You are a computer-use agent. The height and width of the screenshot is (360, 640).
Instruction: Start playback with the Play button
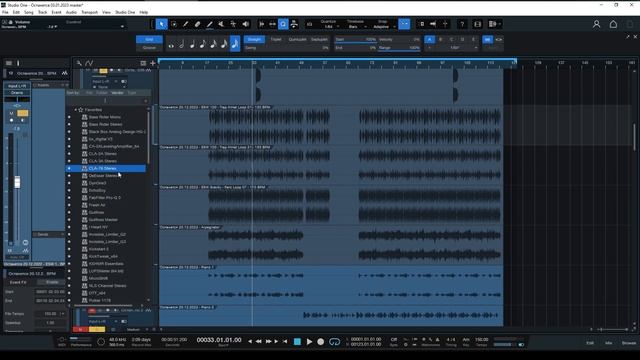309,342
